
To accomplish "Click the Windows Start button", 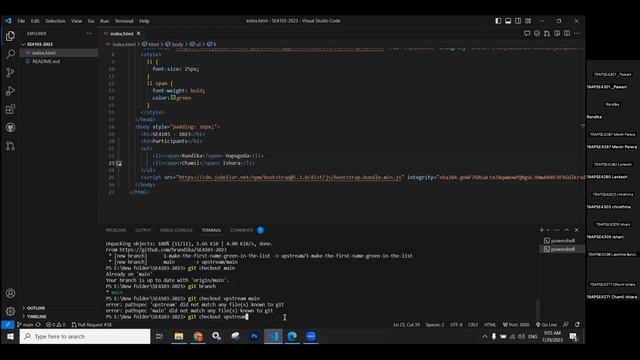I will click(10, 336).
